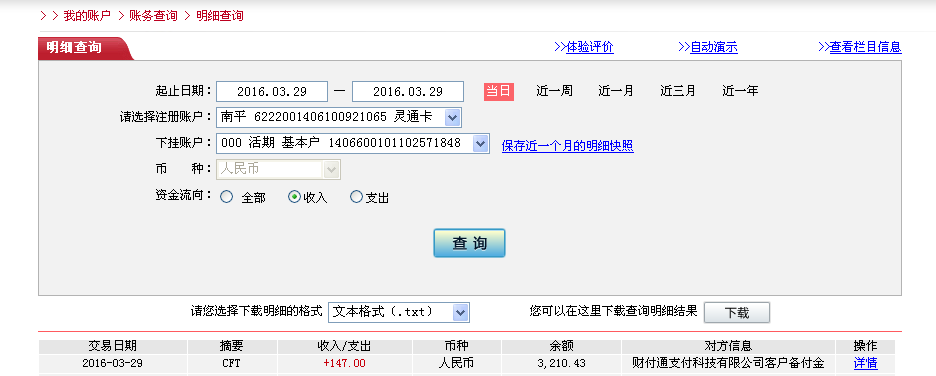Choose the 近三月 date range
The image size is (936, 376).
click(678, 91)
